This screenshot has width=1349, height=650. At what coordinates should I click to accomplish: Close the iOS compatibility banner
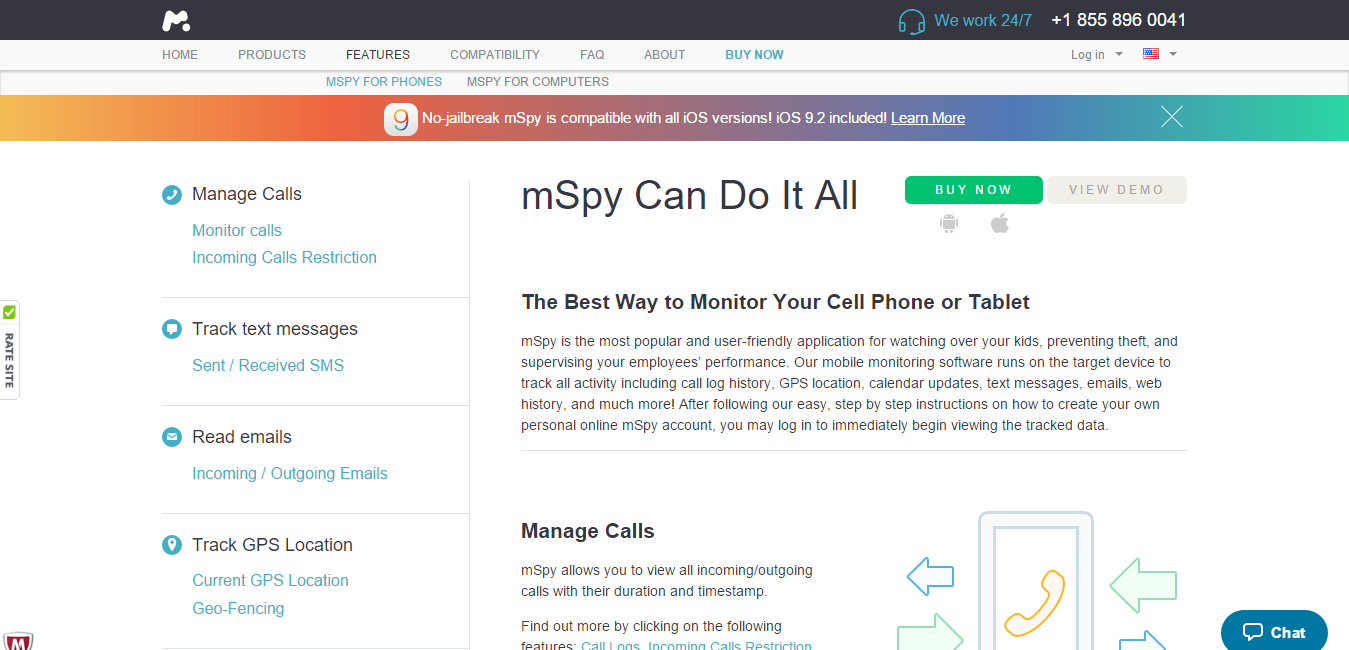pyautogui.click(x=1172, y=117)
